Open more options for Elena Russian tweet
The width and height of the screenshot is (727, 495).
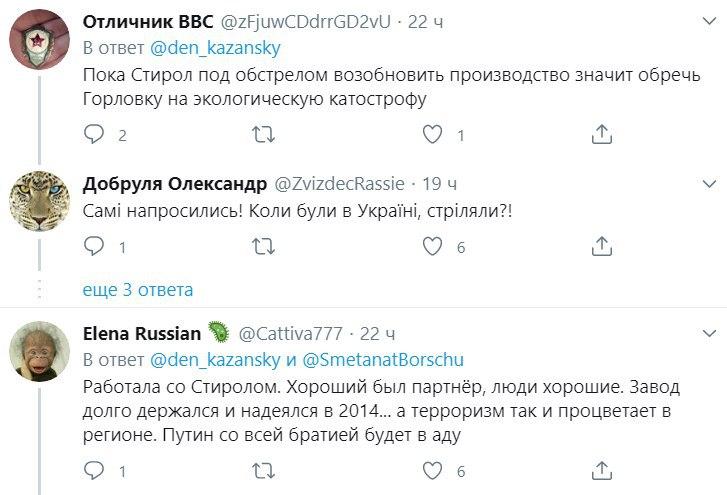(709, 331)
